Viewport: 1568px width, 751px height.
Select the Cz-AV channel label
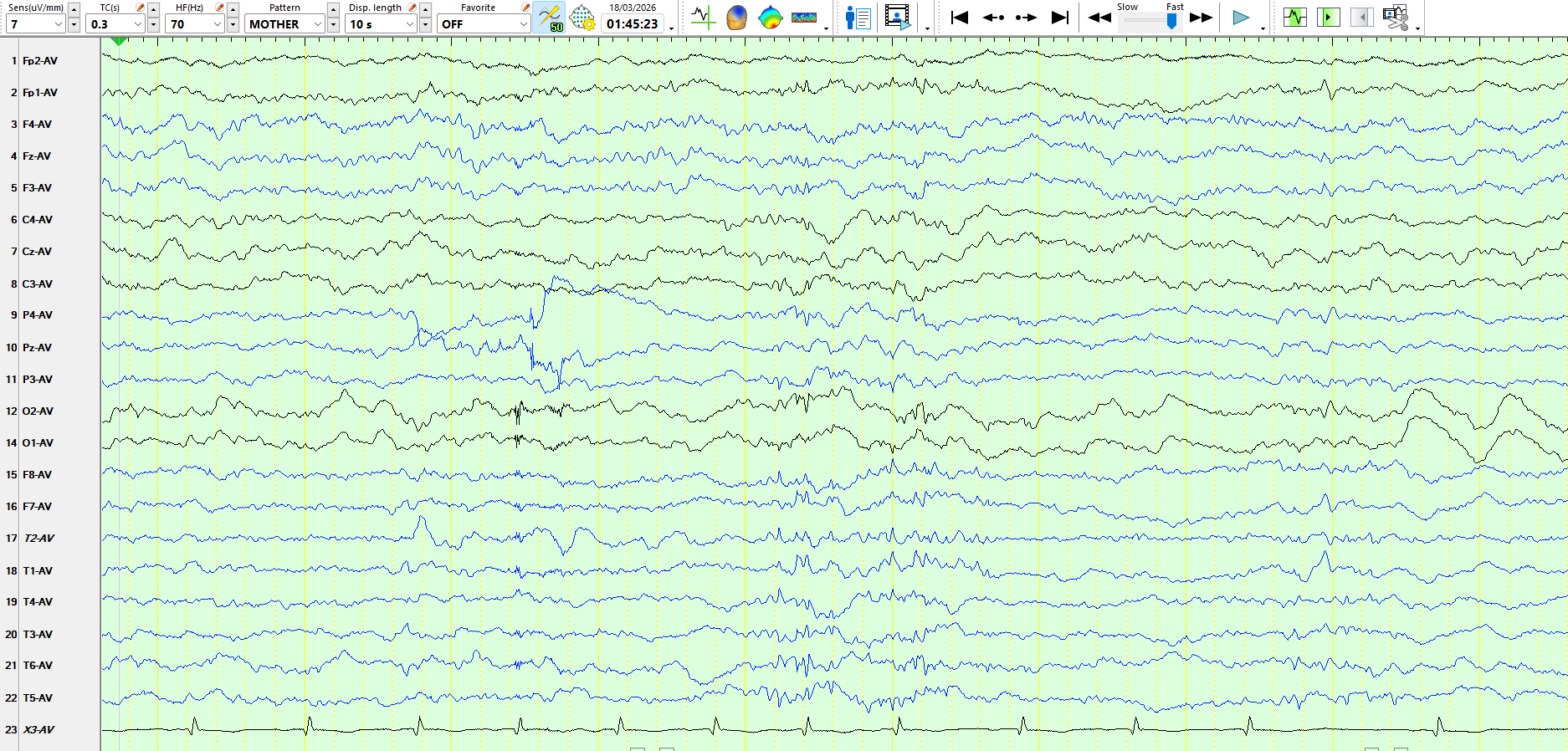pos(37,252)
